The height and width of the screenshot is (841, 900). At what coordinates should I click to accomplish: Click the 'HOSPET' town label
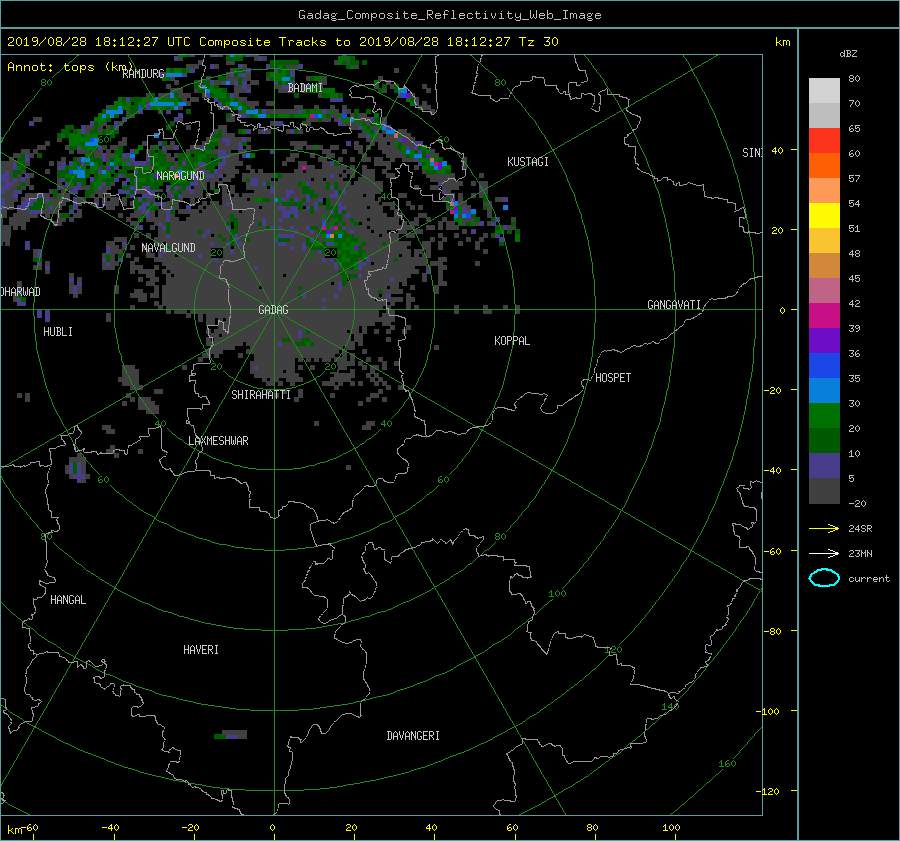[613, 378]
